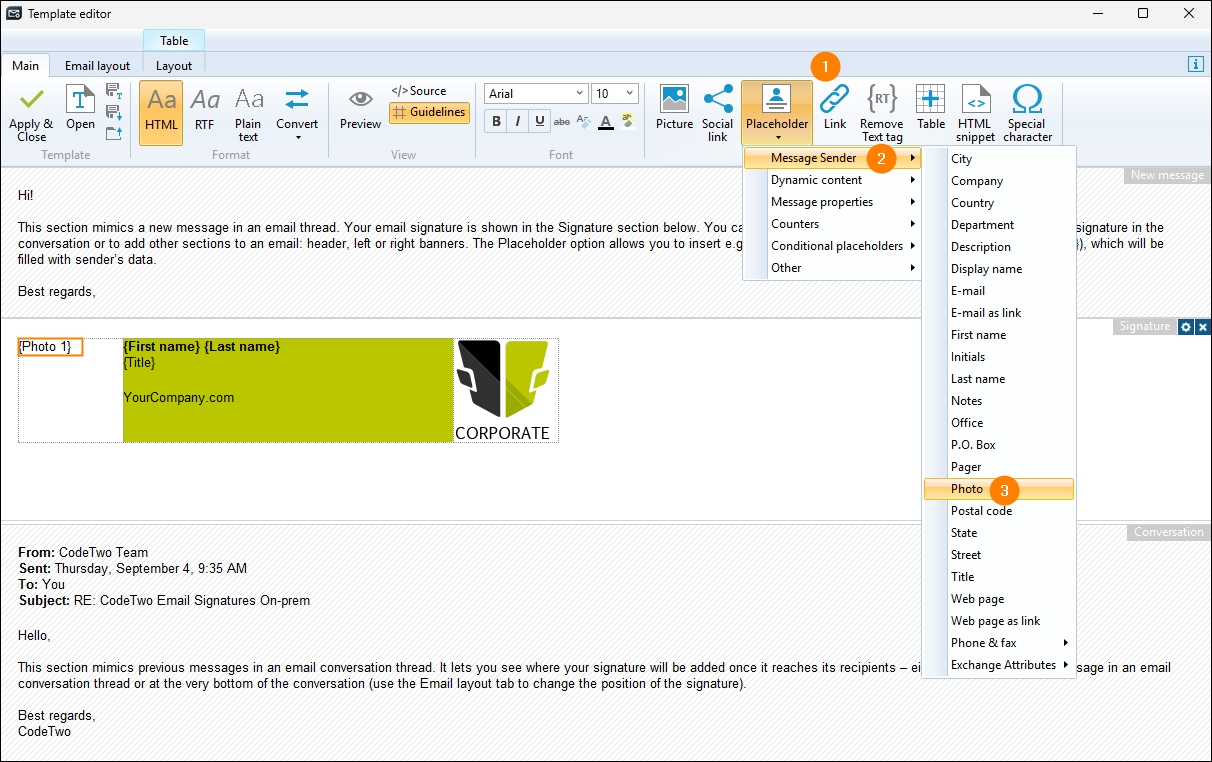
Task: Click the font color button
Action: [606, 122]
